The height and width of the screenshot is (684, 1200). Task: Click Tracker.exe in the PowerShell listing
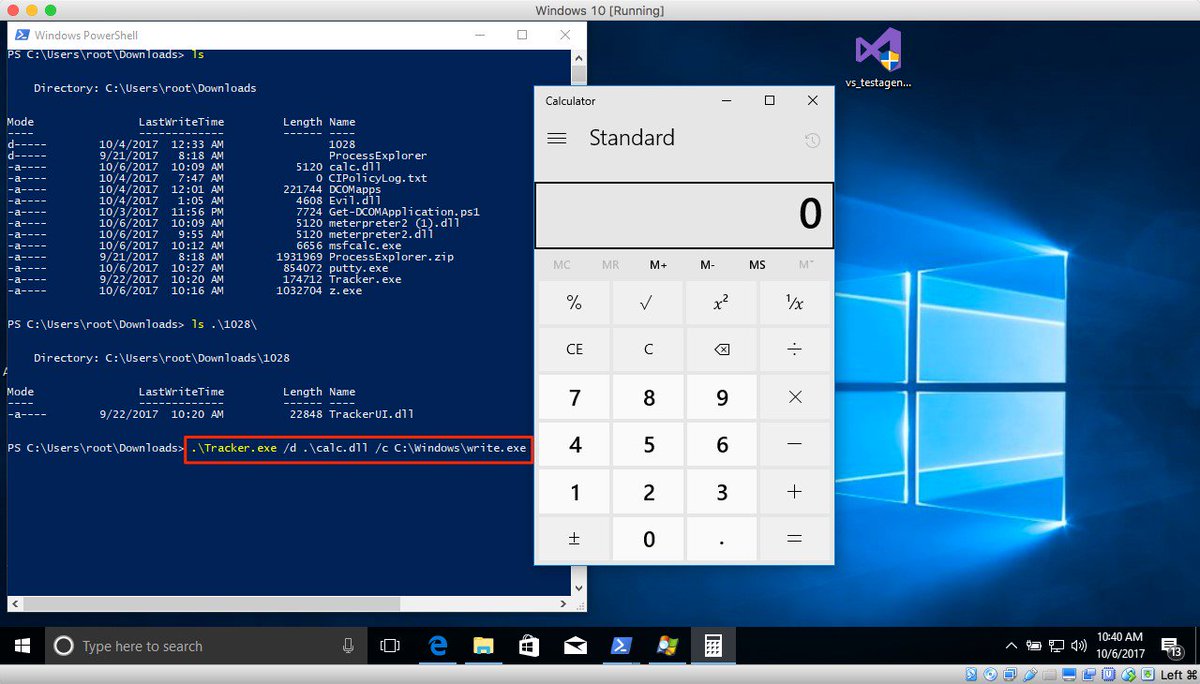[x=365, y=279]
